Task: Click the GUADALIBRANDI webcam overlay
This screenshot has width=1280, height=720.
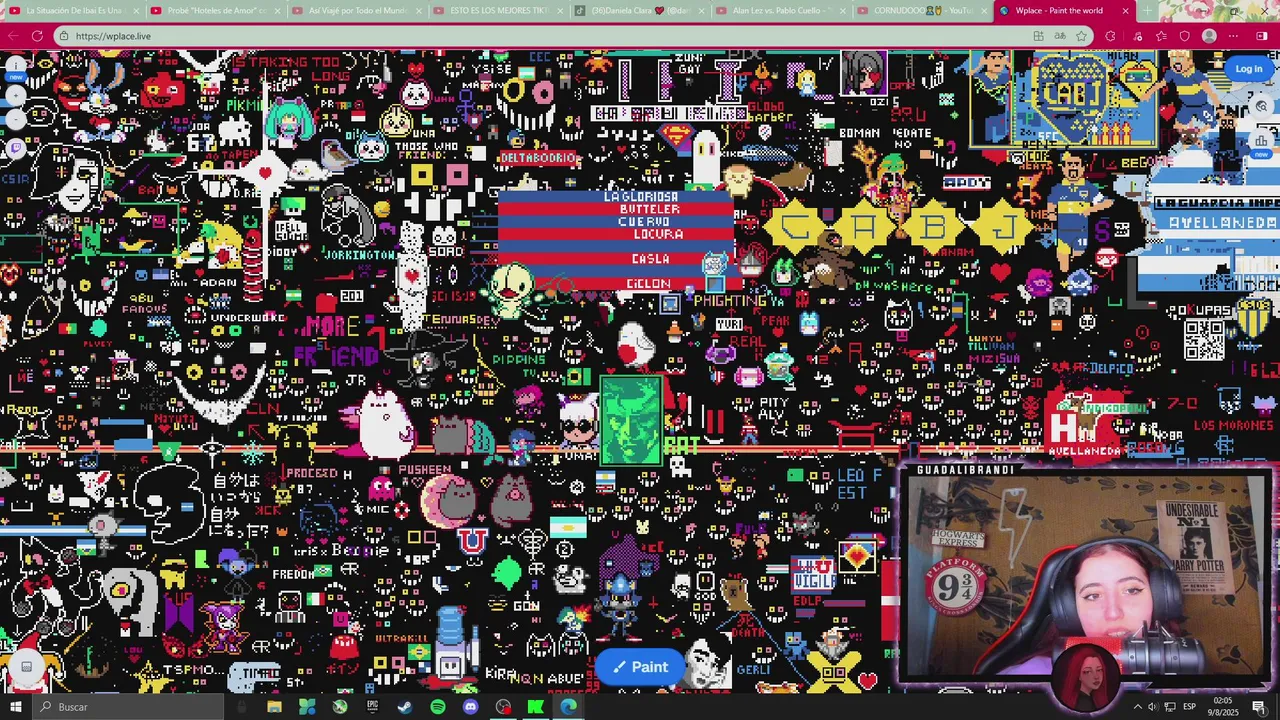Action: [1086, 578]
